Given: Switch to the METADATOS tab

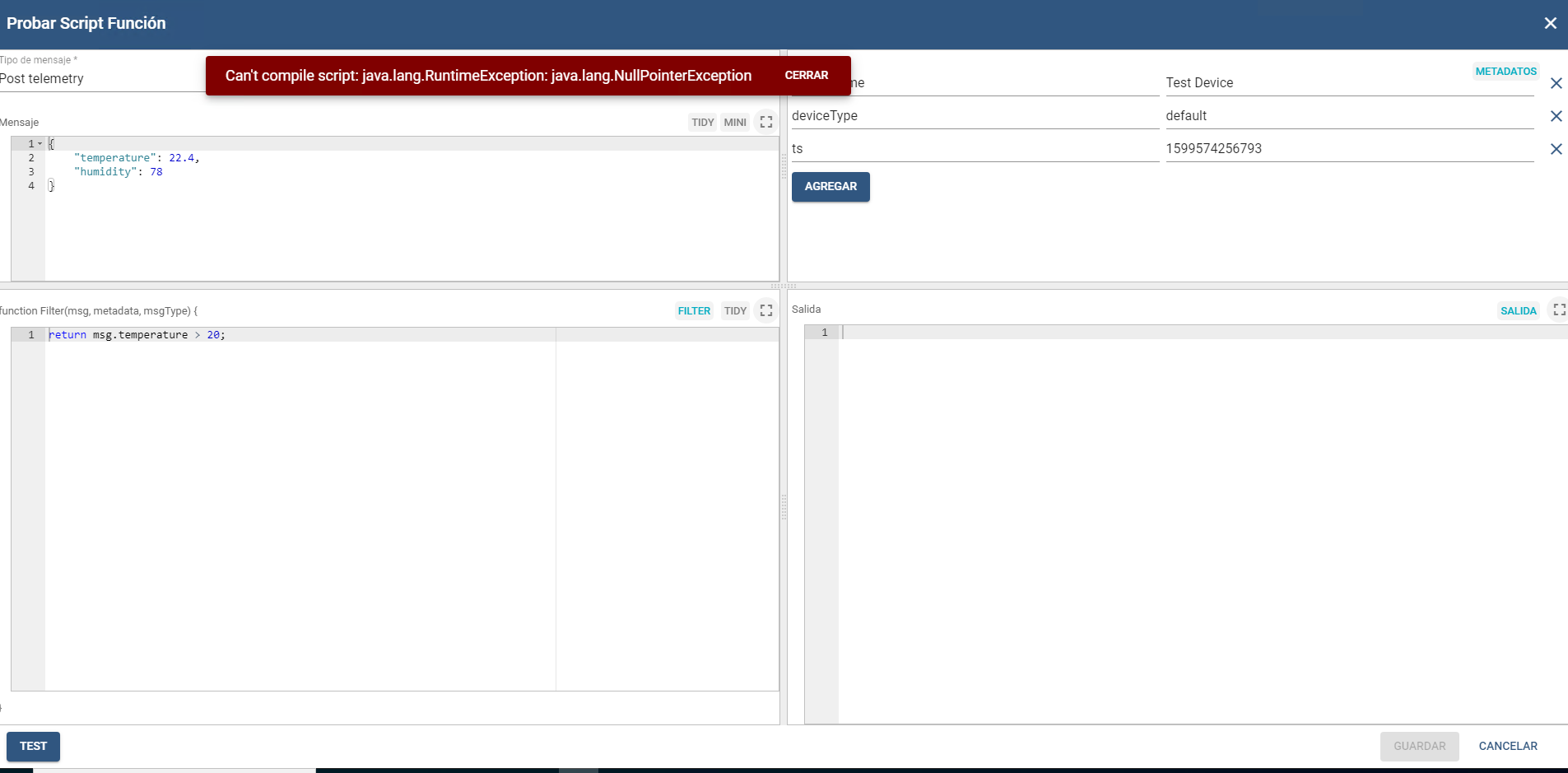Looking at the screenshot, I should 1505,71.
